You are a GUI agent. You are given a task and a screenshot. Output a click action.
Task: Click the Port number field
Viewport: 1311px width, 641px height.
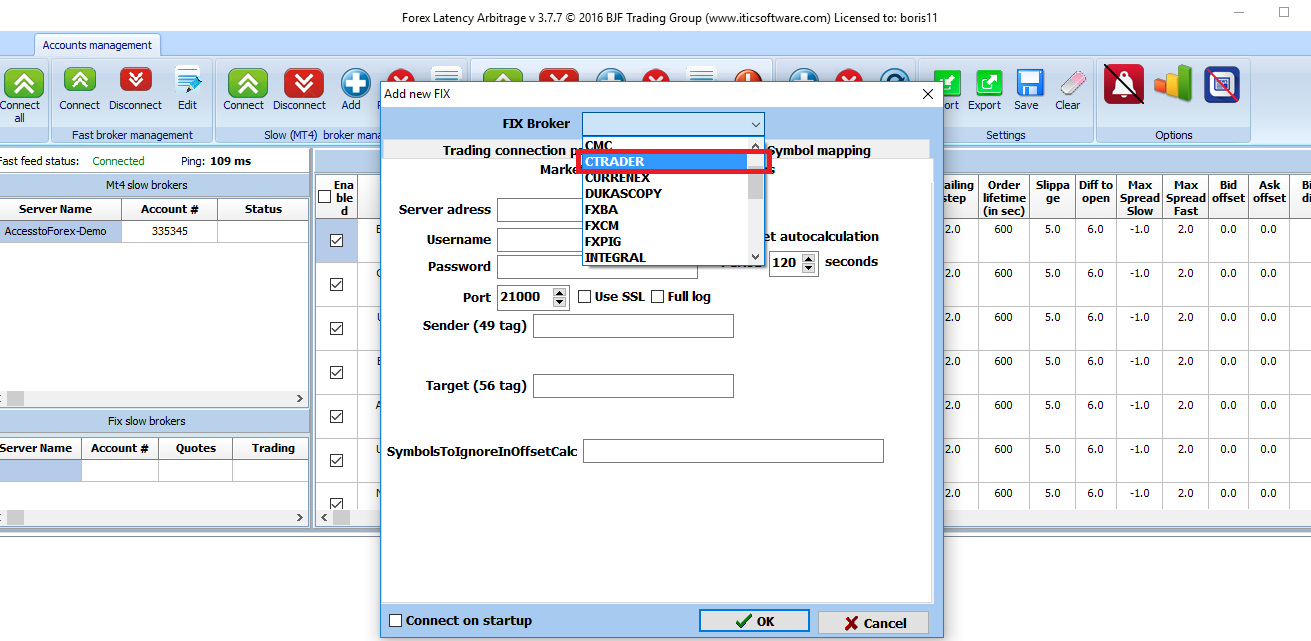(524, 297)
